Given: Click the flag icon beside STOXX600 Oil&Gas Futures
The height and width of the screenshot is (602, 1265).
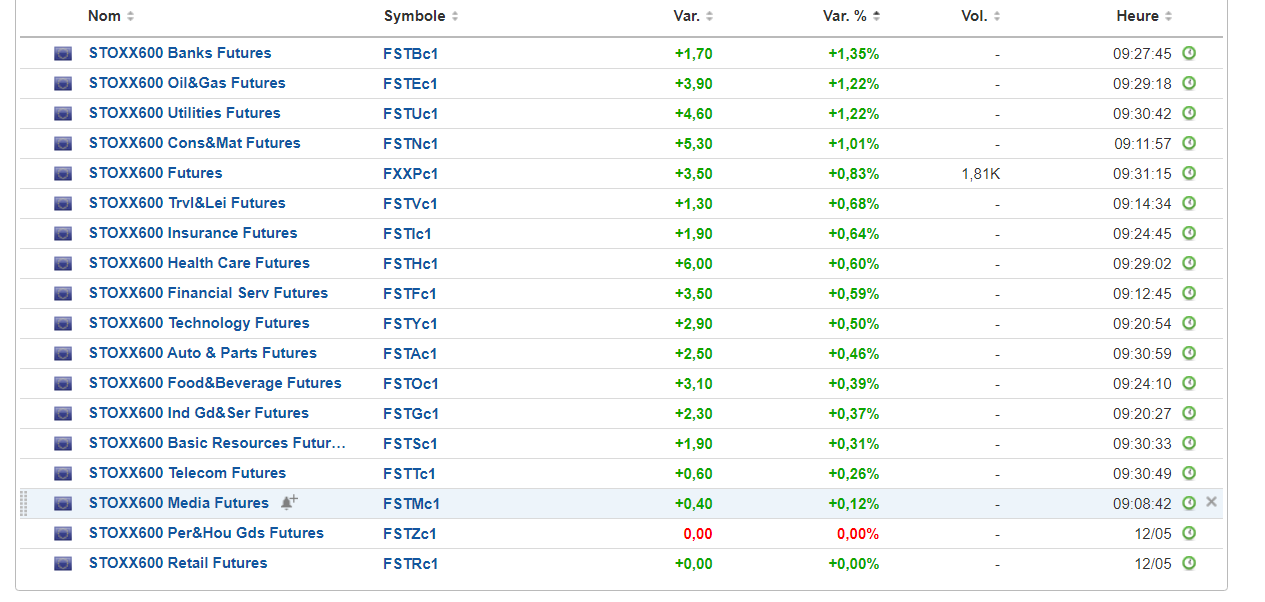Looking at the screenshot, I should pos(63,84).
